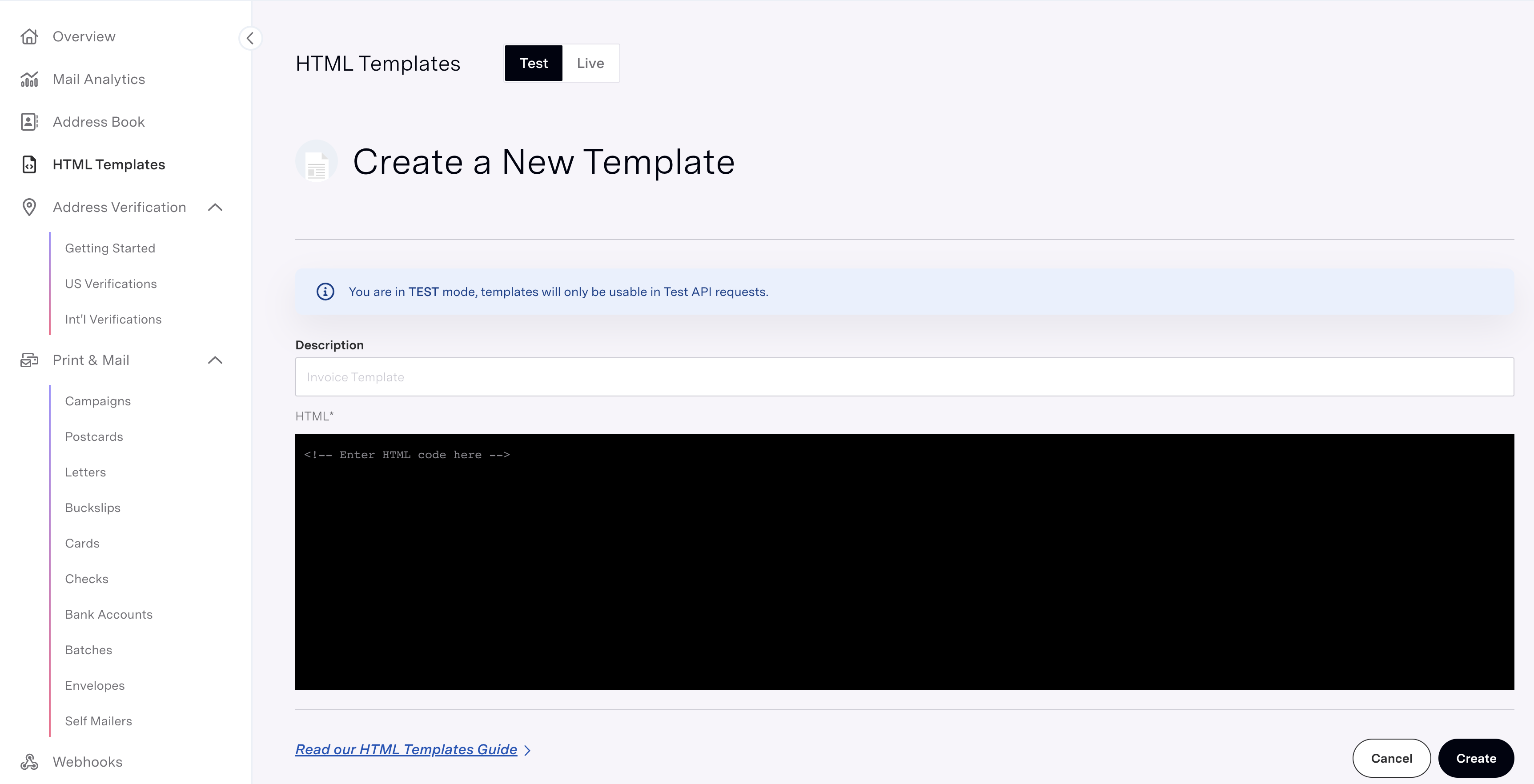The height and width of the screenshot is (784, 1534).
Task: Click the info icon in the TEST mode banner
Action: (325, 292)
